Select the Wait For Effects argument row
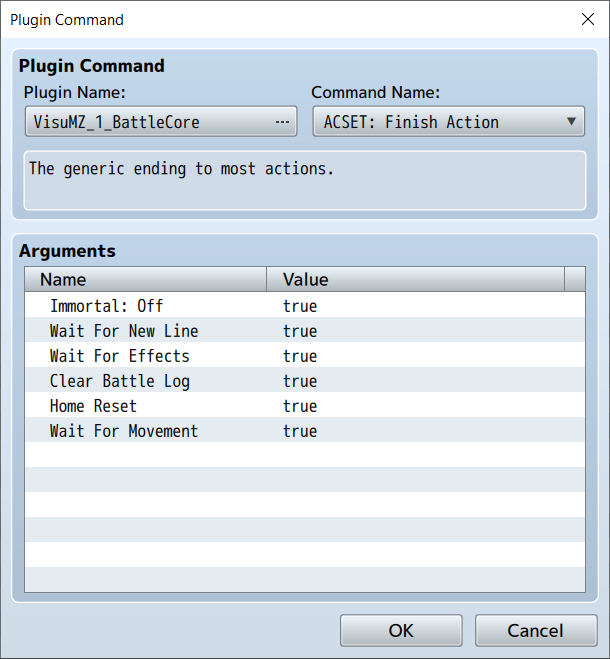 click(x=119, y=356)
